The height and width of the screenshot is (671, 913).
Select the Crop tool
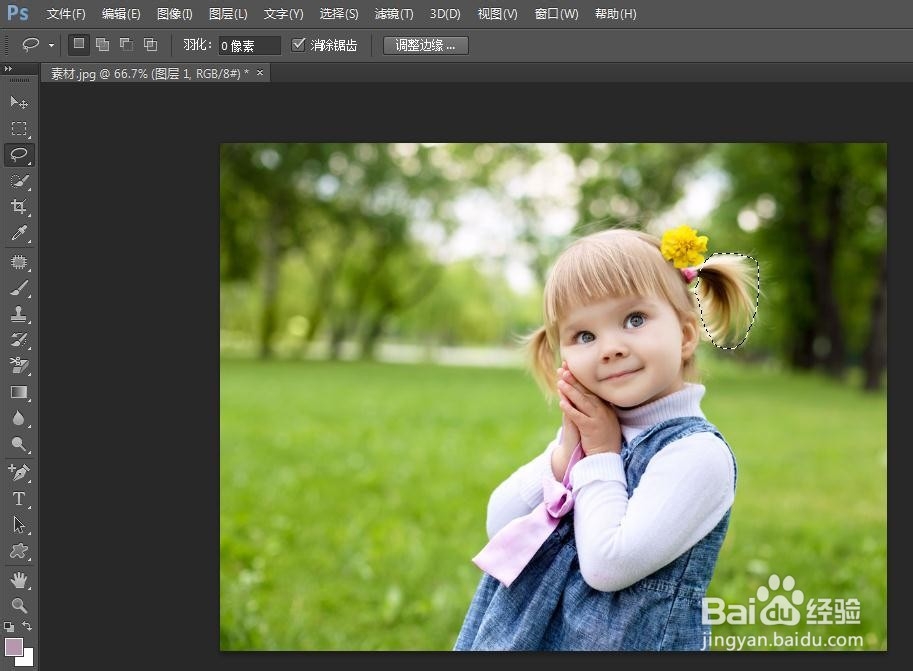[19, 207]
